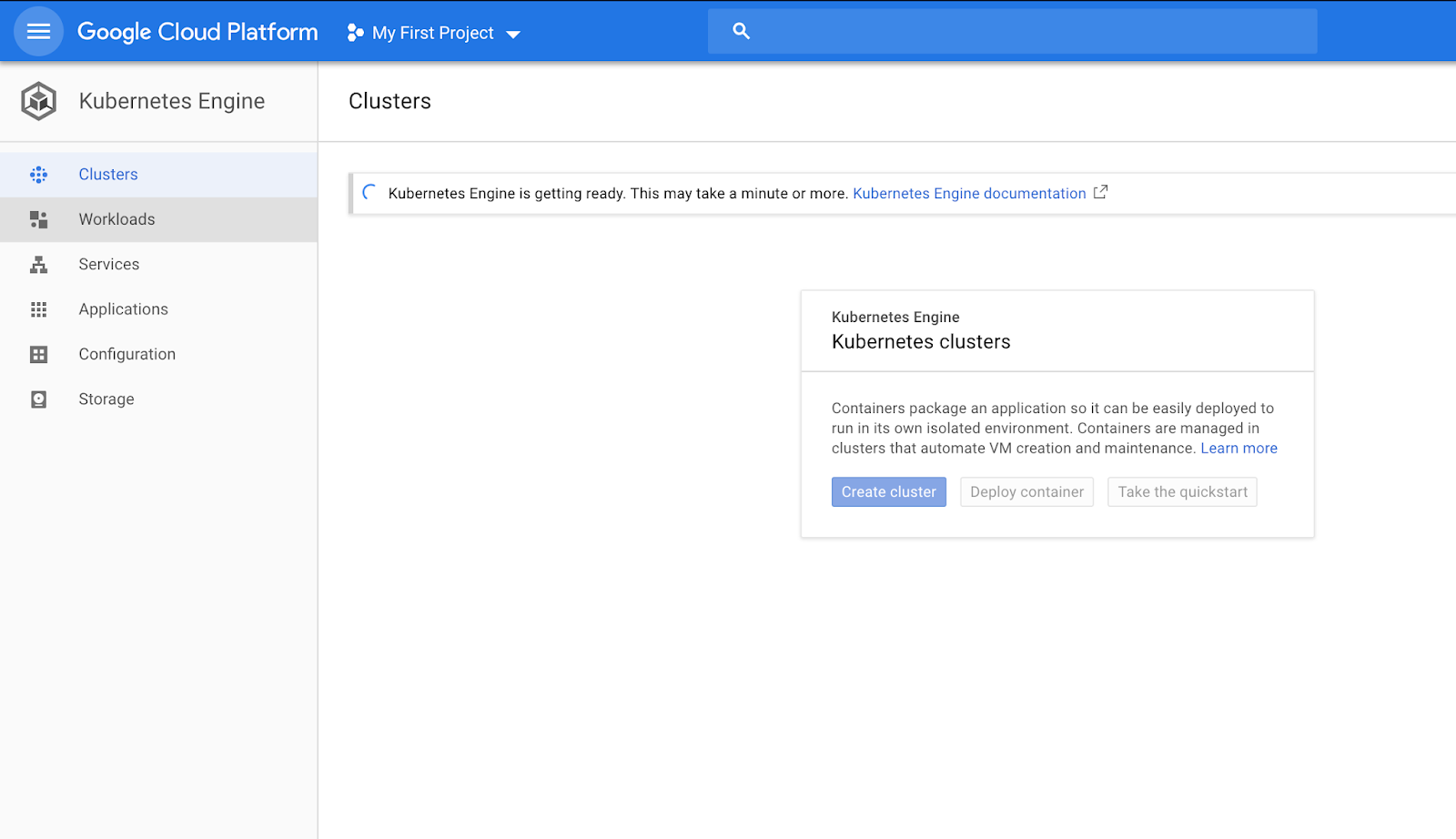The width and height of the screenshot is (1456, 839).
Task: Click the Configuration sidebar icon
Action: tap(38, 354)
